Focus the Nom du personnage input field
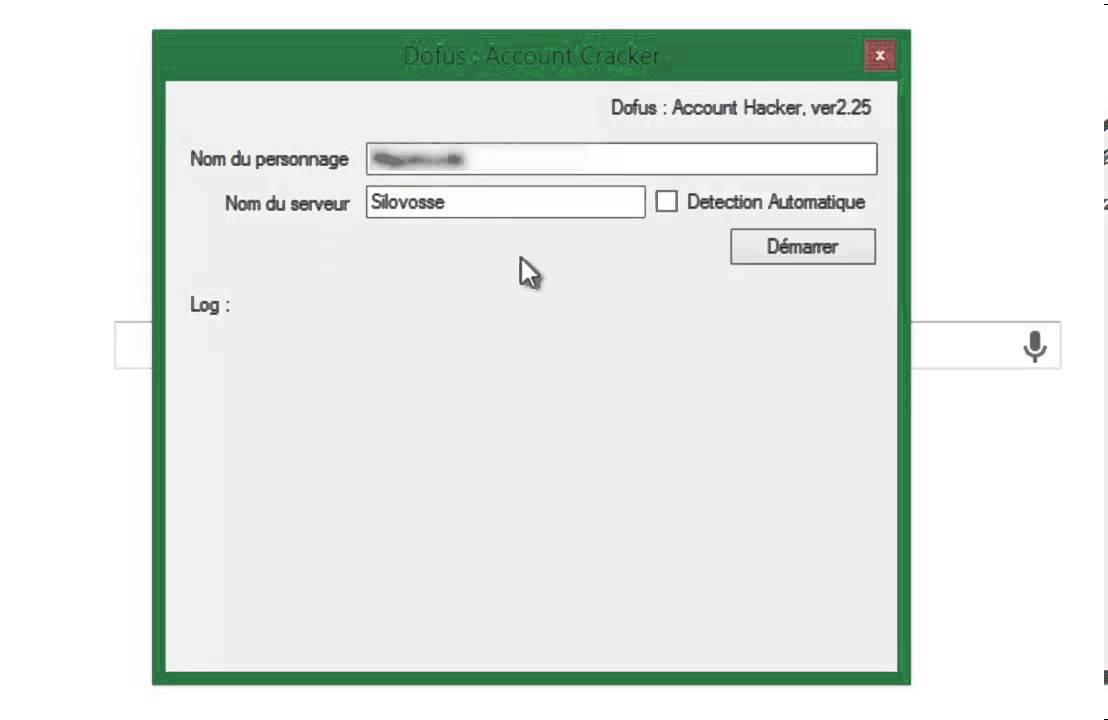1108x720 pixels. pos(622,159)
